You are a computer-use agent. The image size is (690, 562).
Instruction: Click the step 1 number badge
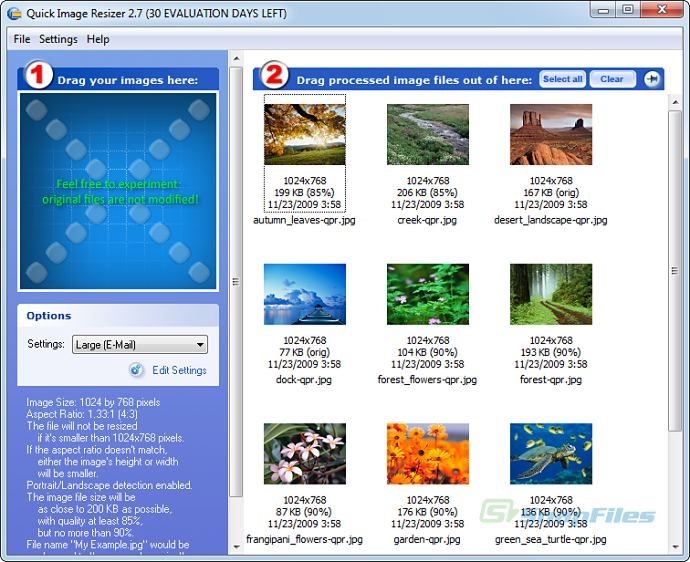click(38, 77)
